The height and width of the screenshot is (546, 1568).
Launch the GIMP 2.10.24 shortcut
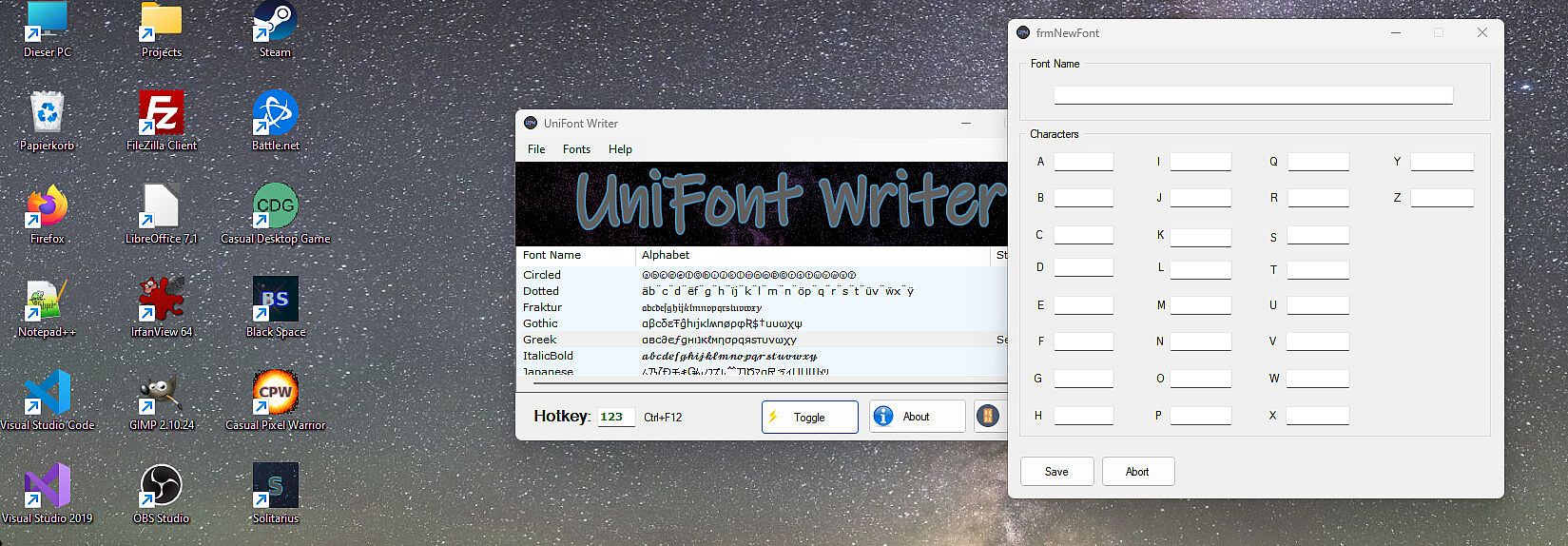point(162,400)
